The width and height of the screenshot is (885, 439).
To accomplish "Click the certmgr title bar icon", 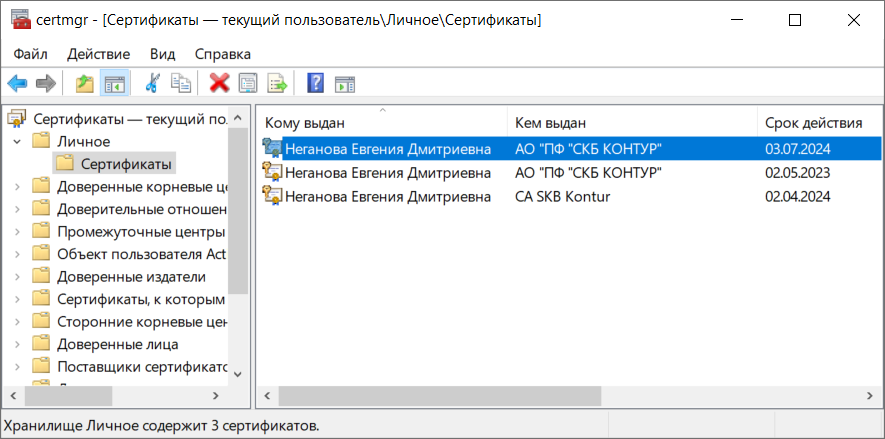I will [x=20, y=20].
